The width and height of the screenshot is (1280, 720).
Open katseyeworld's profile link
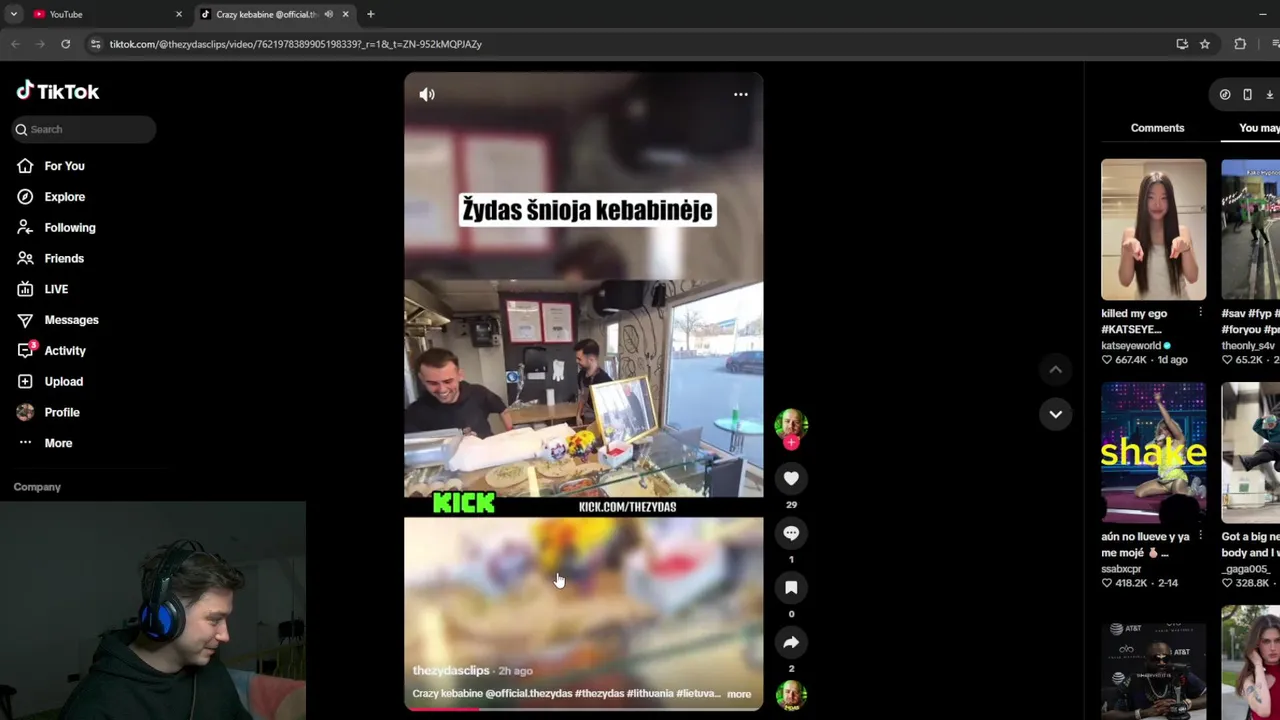point(1131,346)
